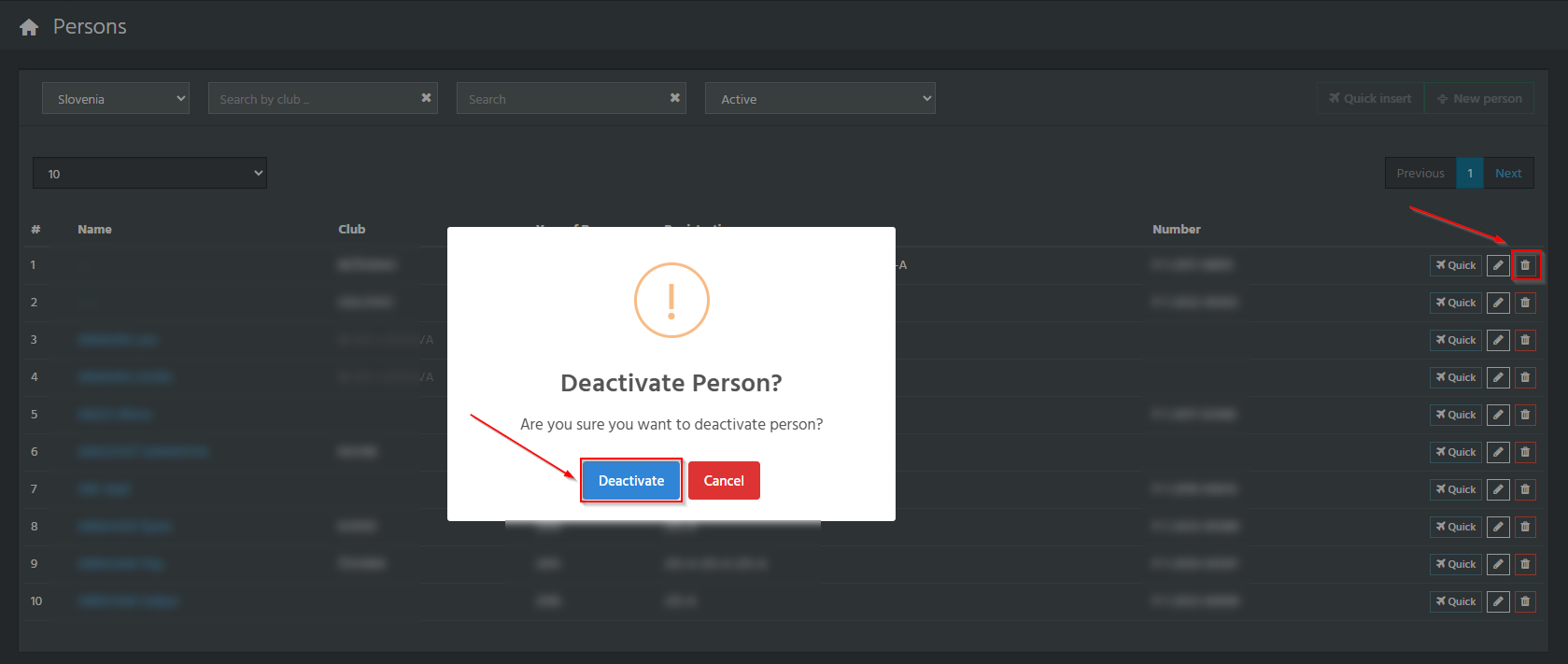Click Quick button in row 5
Screen dimensions: 1568x664
1456,415
